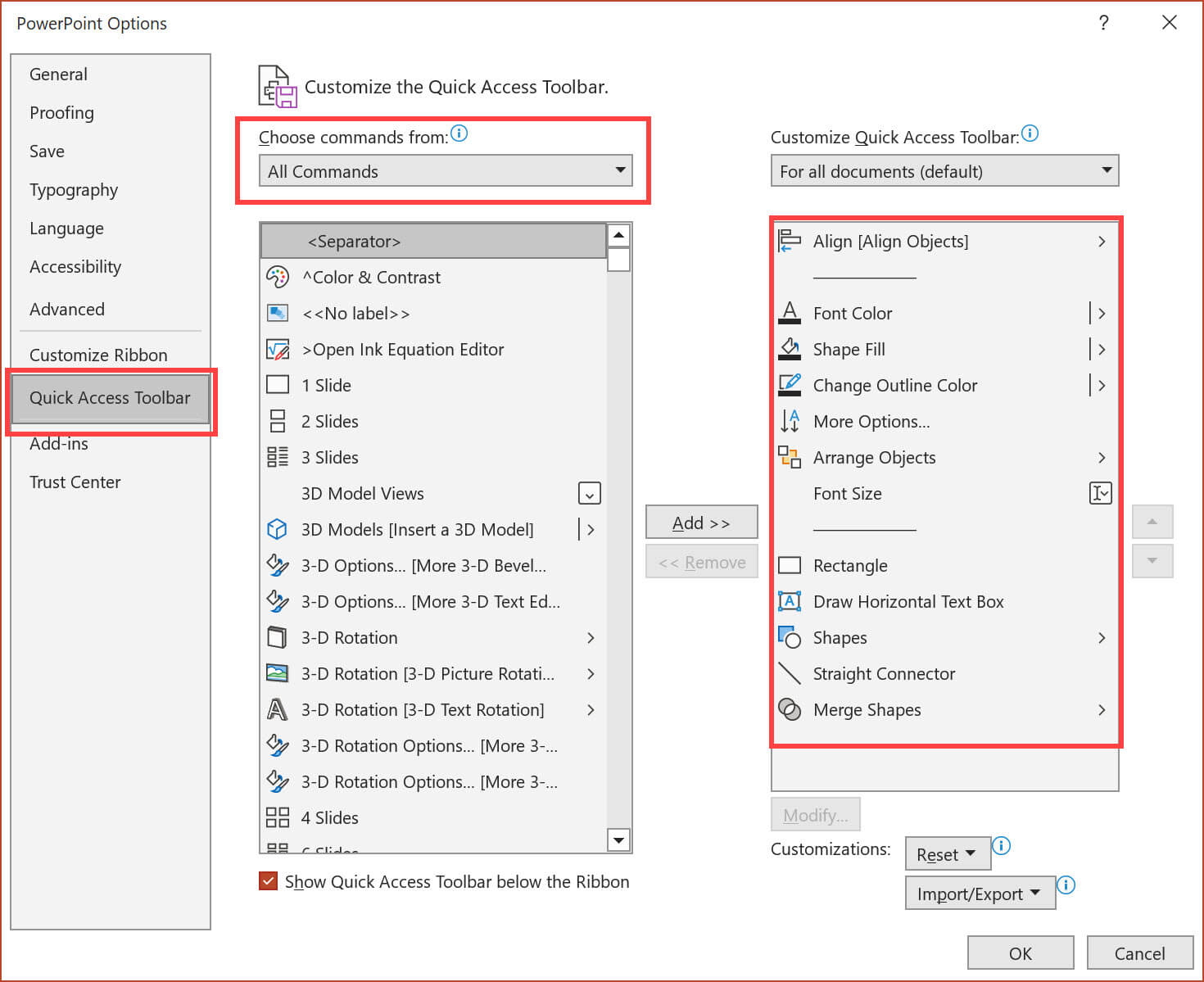Click the info icon beside Customize Quick Access Toolbar
Image resolution: width=1204 pixels, height=982 pixels.
1030,133
